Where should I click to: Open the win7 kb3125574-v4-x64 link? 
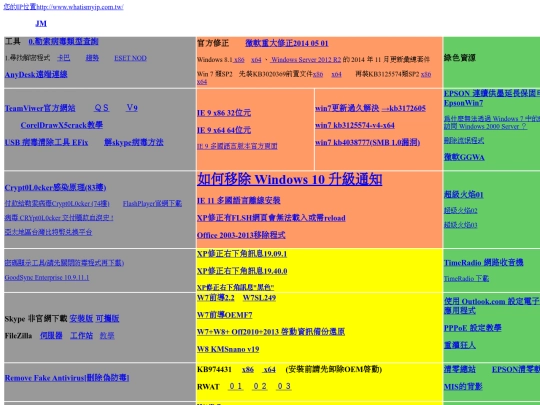pyautogui.click(x=355, y=125)
